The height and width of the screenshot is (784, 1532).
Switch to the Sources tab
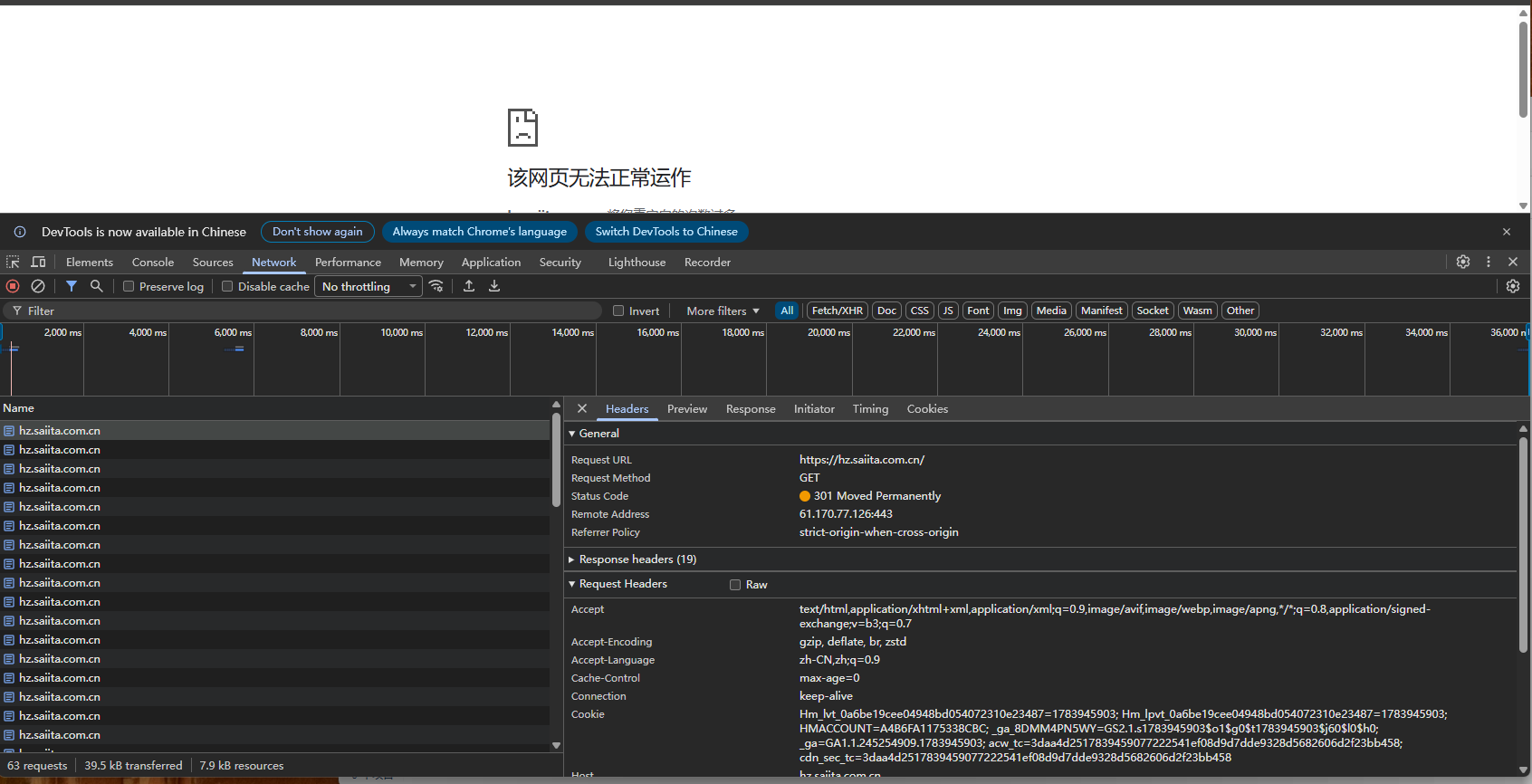(x=213, y=262)
